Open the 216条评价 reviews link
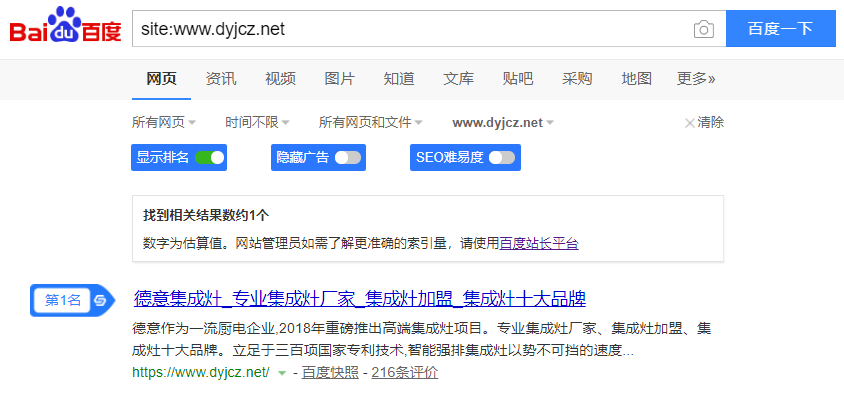844x408 pixels. pos(405,372)
